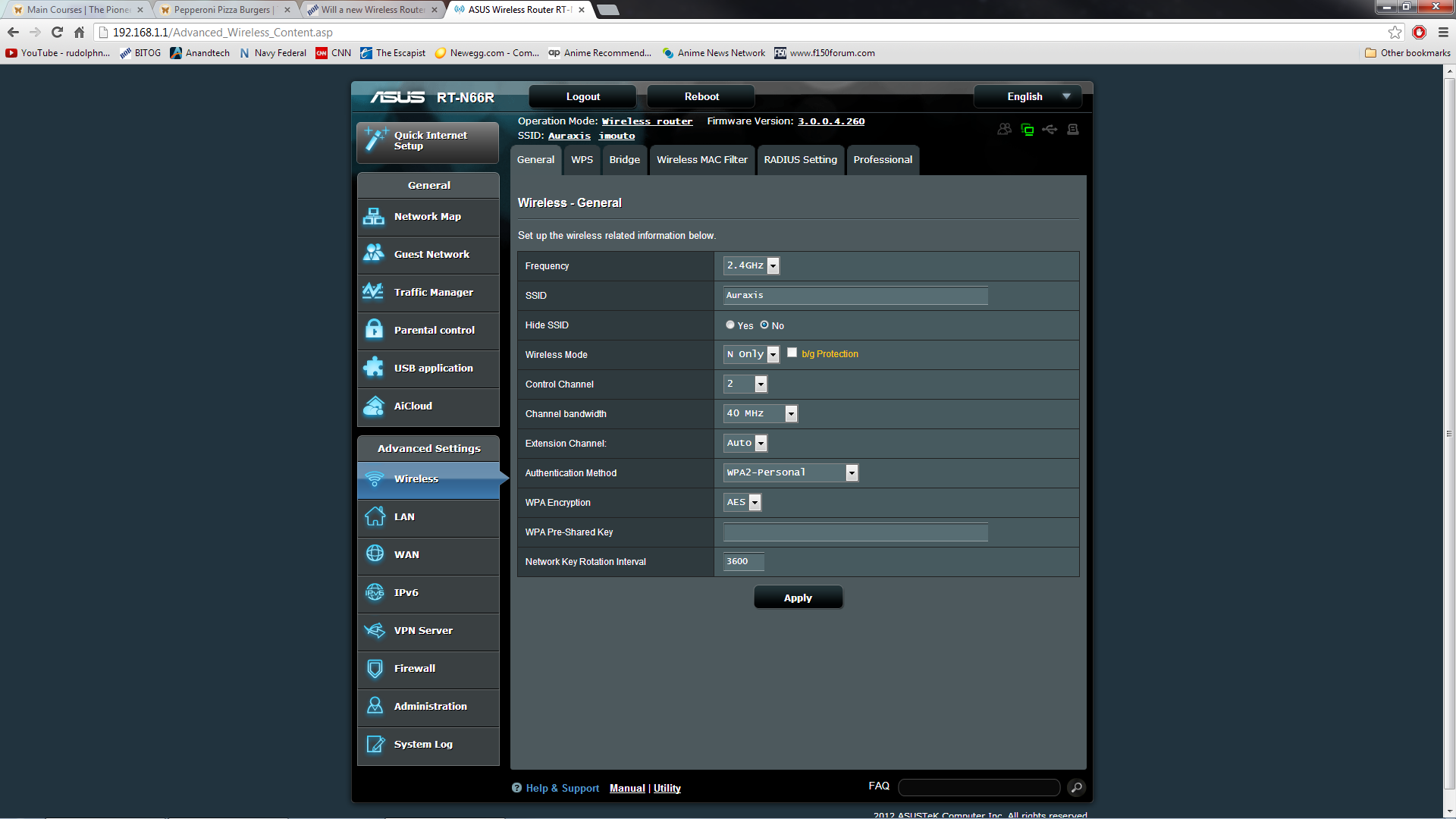Click the USB application puzzle icon
Image resolution: width=1456 pixels, height=819 pixels.
374,367
